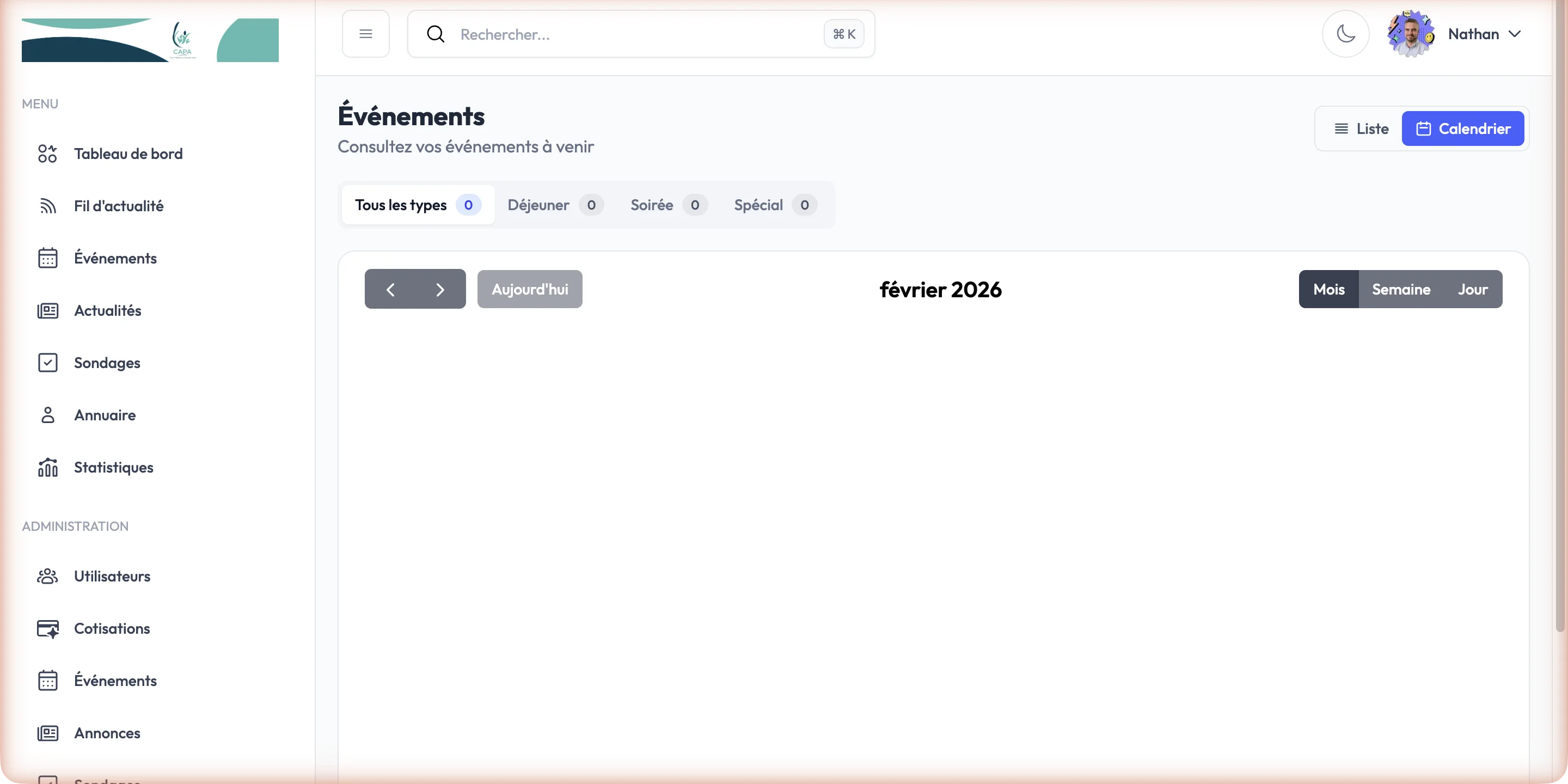Go to the next month
This screenshot has height=784, width=1568.
pos(440,290)
